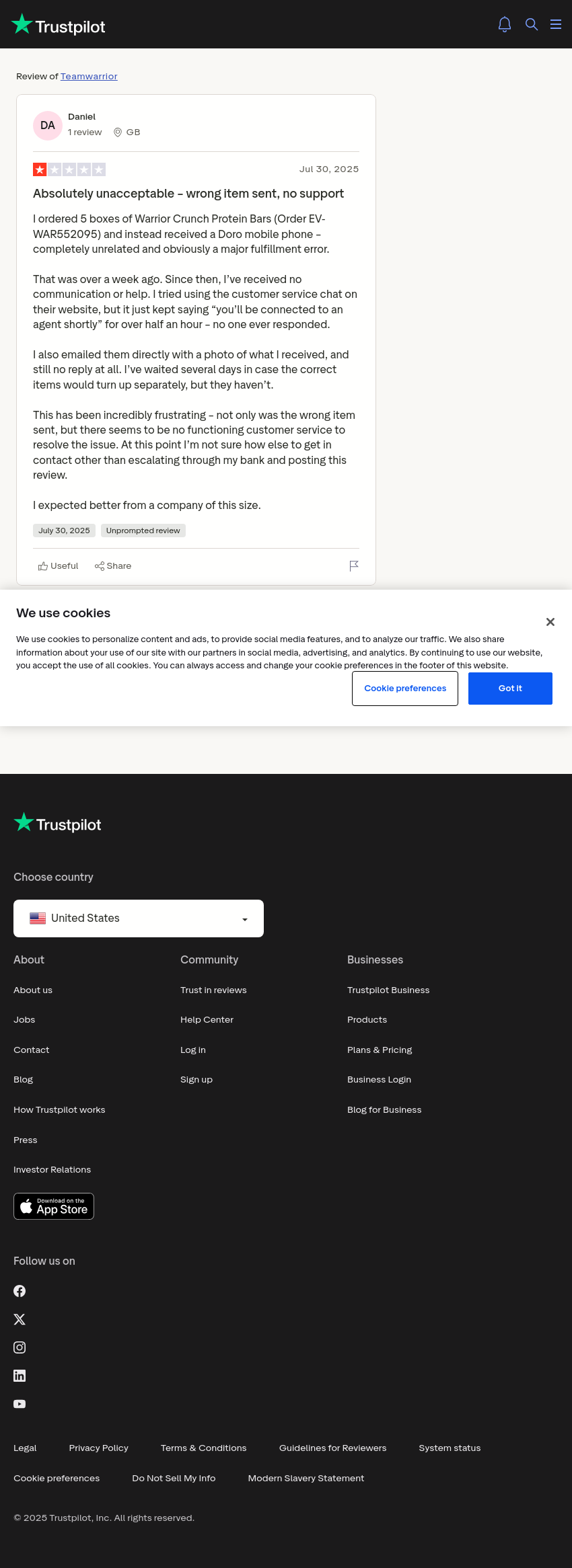The image size is (572, 1568).
Task: Expand the United States country dropdown
Action: tap(139, 918)
